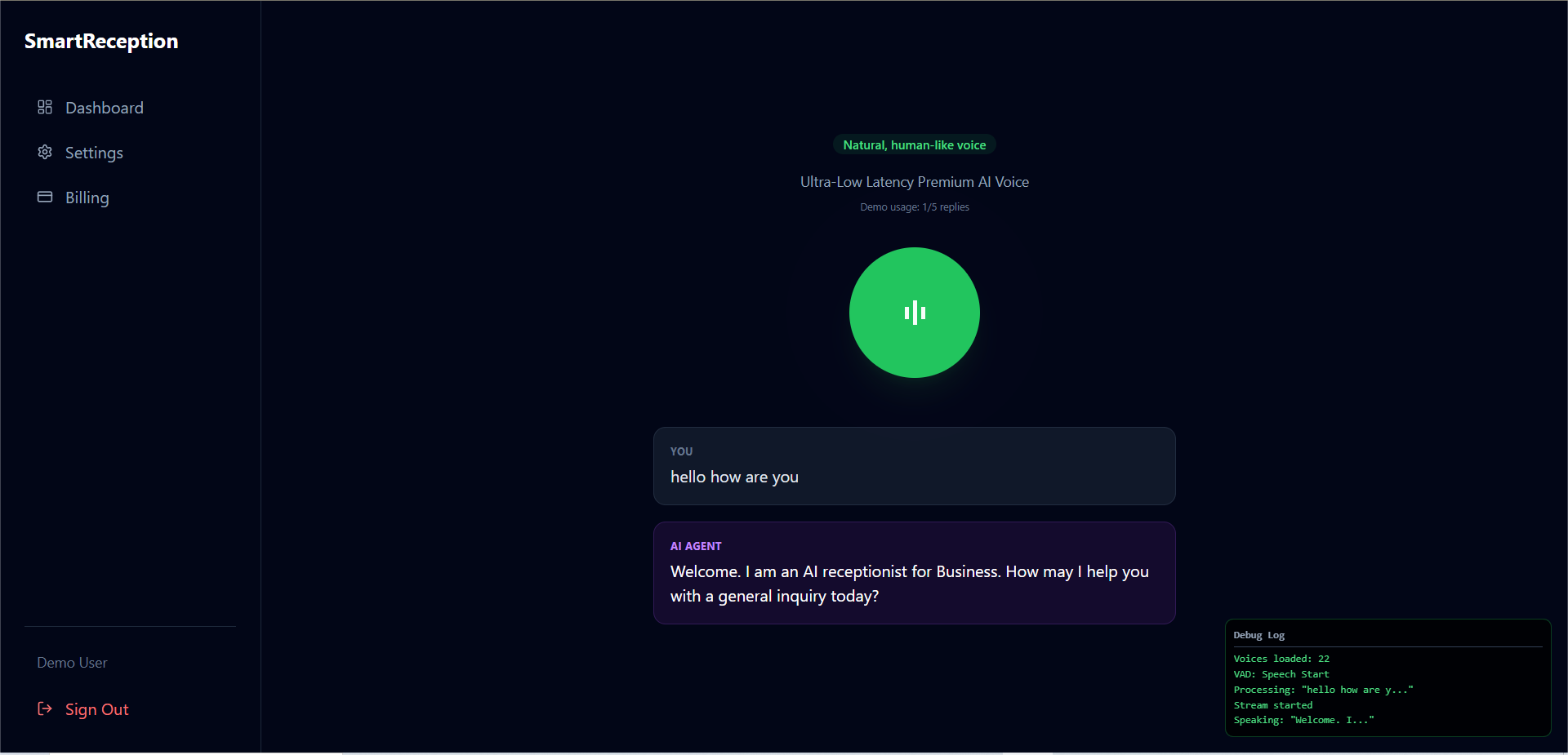Open the Dashboard menu entry
The width and height of the screenshot is (1568, 755).
pos(105,107)
